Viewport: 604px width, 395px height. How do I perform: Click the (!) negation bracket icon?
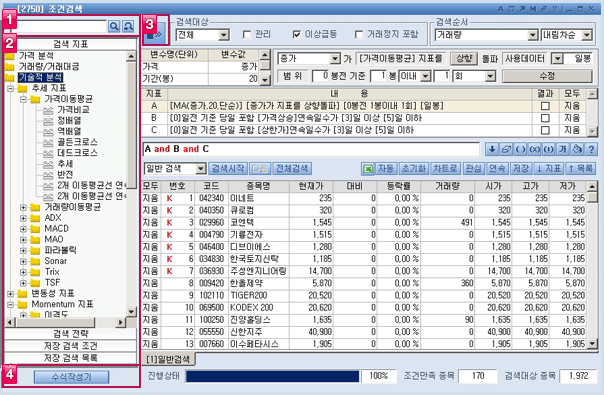pyautogui.click(x=548, y=149)
